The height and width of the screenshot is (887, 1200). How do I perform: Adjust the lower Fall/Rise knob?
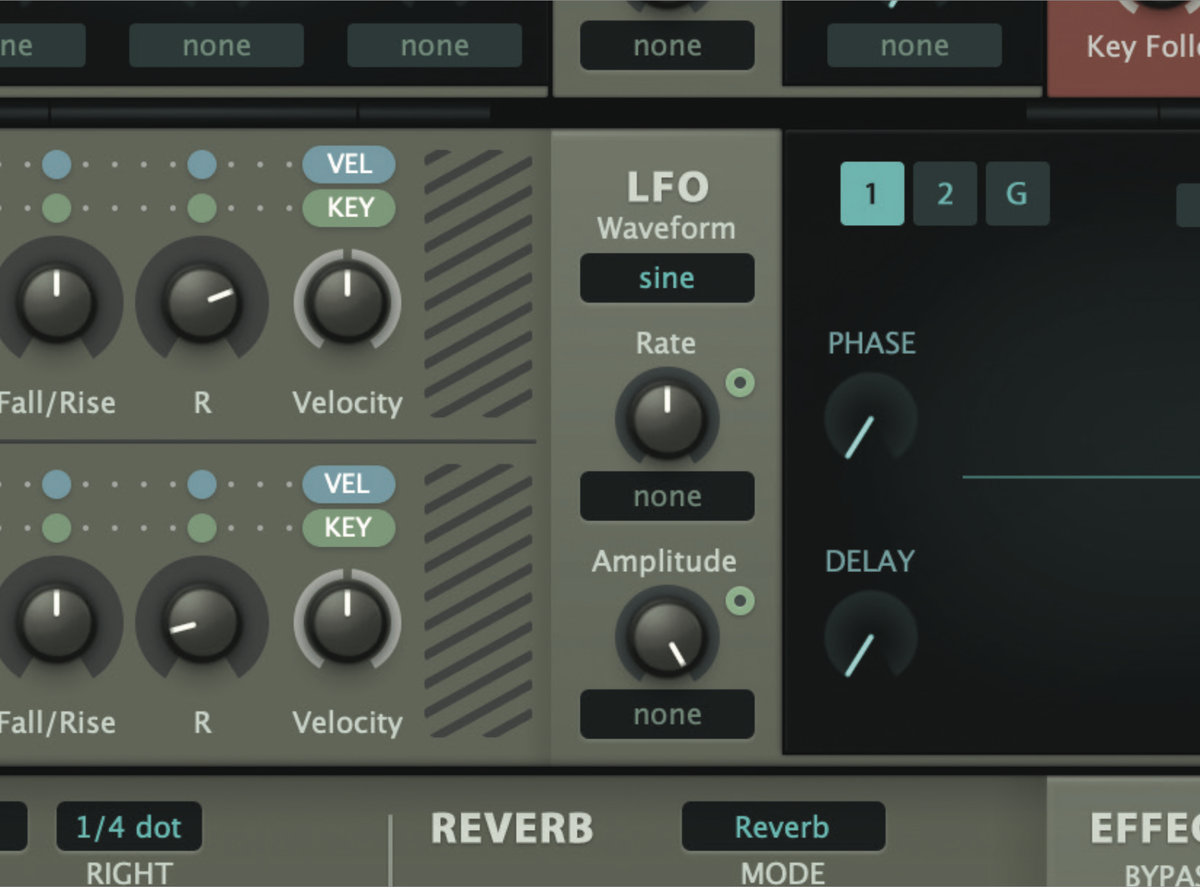coord(58,620)
